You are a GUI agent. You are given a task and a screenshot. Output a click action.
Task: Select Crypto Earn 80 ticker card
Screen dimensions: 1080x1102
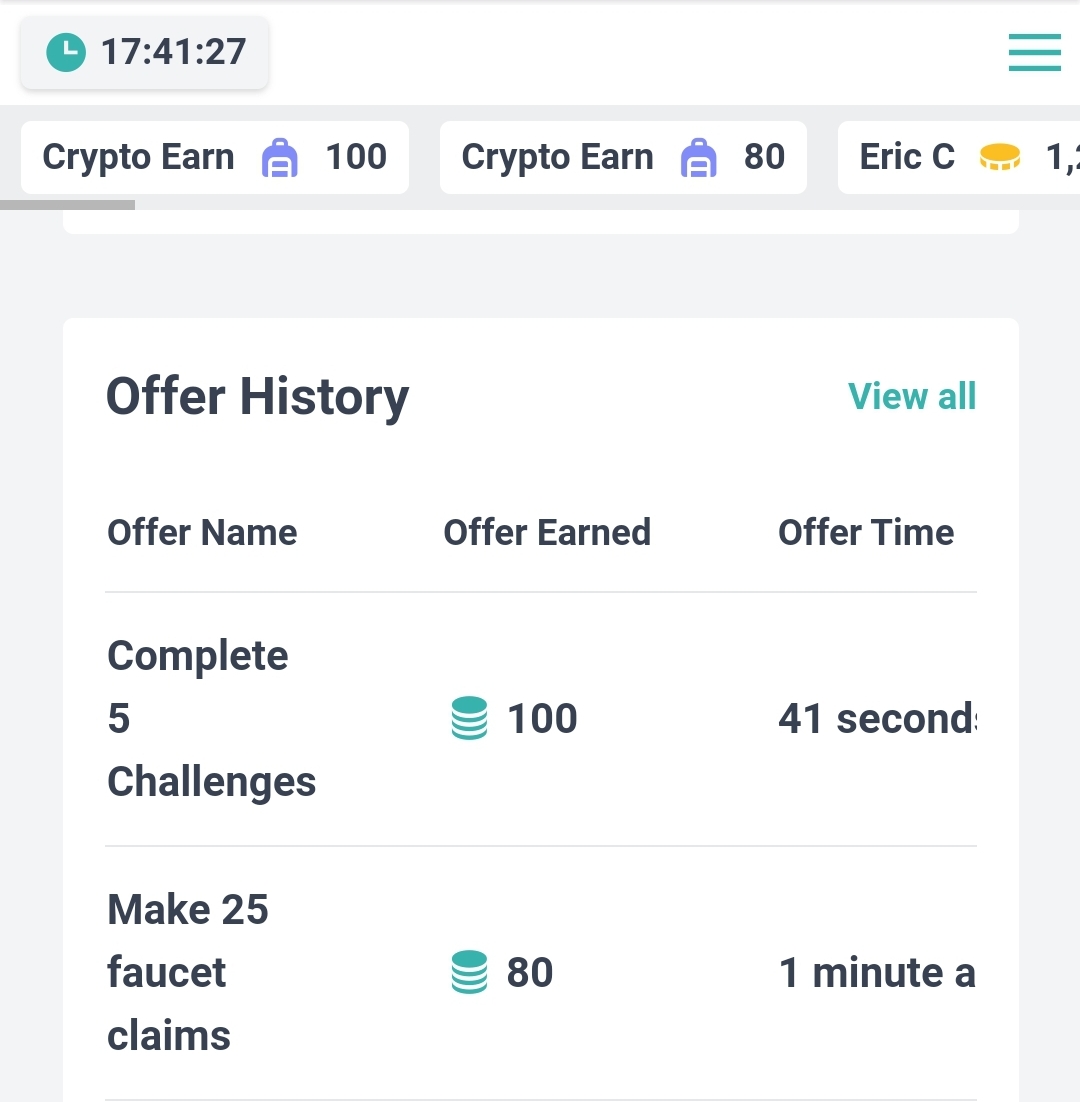point(623,157)
